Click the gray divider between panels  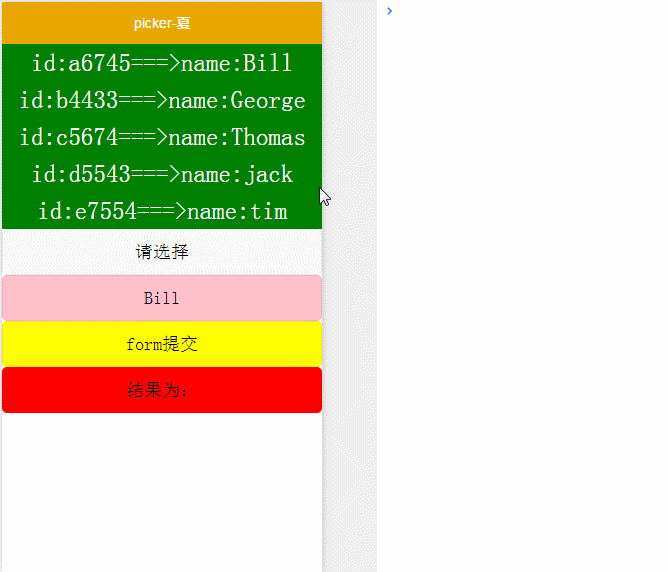click(x=350, y=300)
